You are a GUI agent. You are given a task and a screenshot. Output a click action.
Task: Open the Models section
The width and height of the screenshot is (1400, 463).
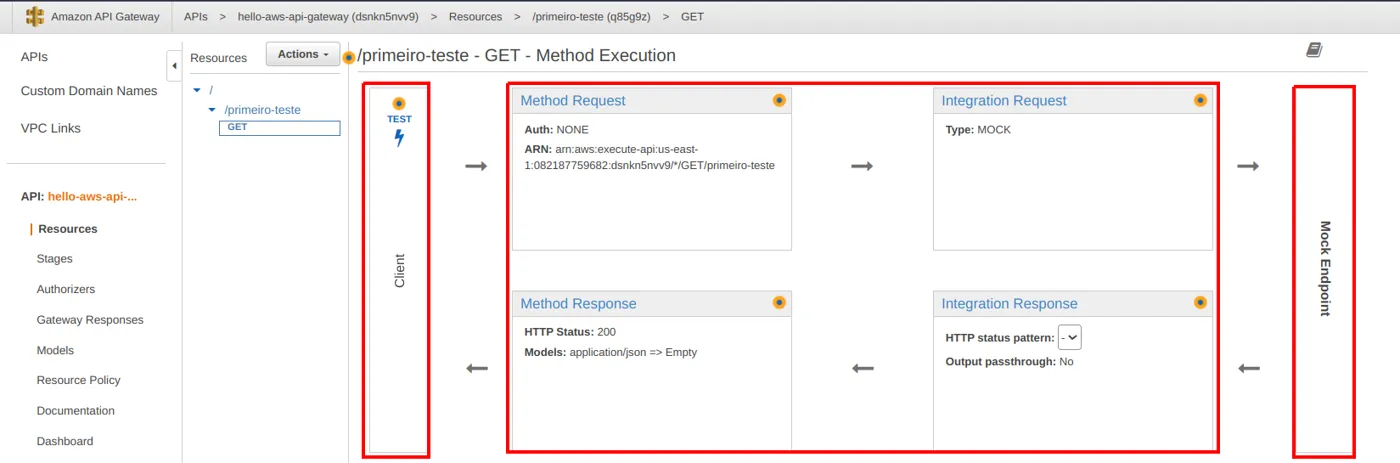coord(55,350)
